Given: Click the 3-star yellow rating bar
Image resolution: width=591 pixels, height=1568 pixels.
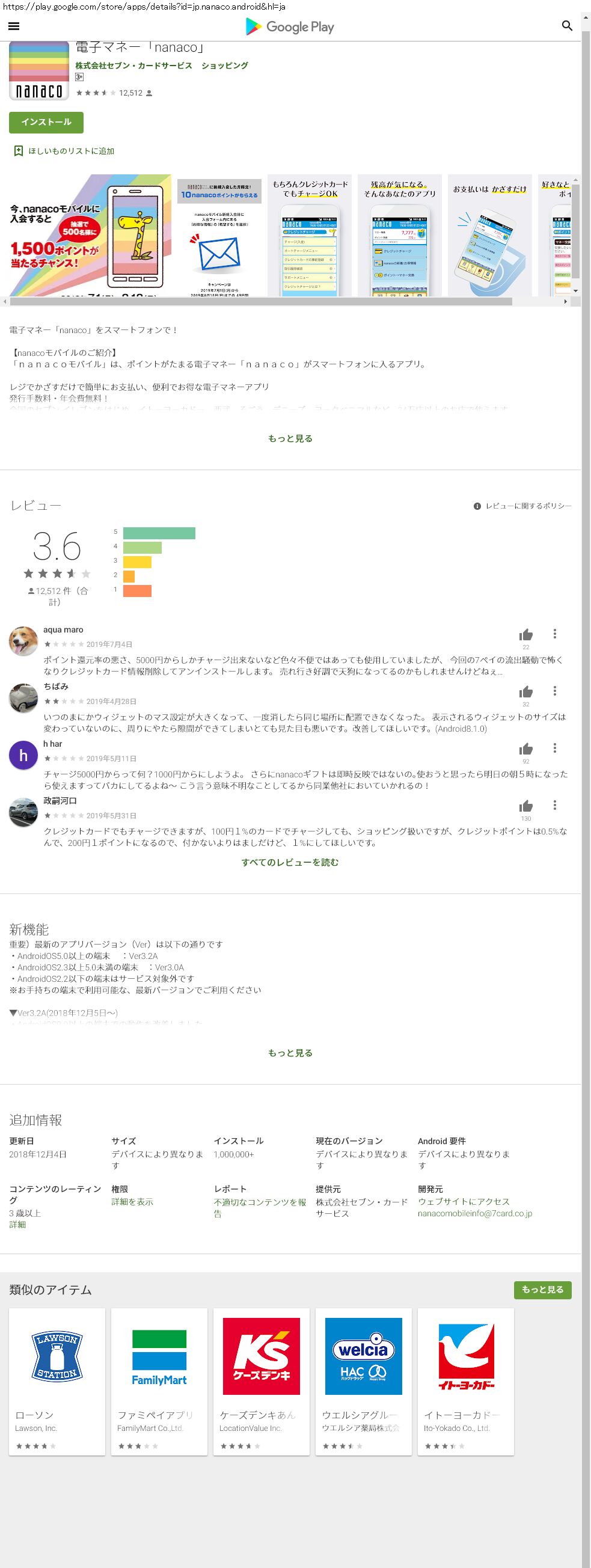Looking at the screenshot, I should point(137,562).
